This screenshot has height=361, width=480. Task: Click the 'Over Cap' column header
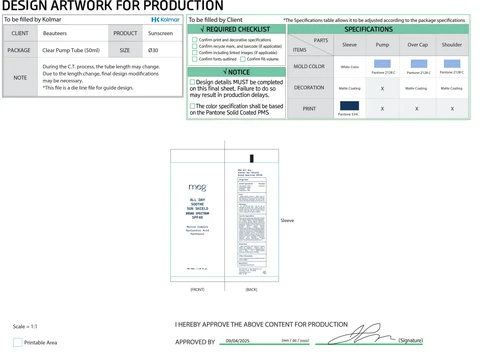coord(417,45)
